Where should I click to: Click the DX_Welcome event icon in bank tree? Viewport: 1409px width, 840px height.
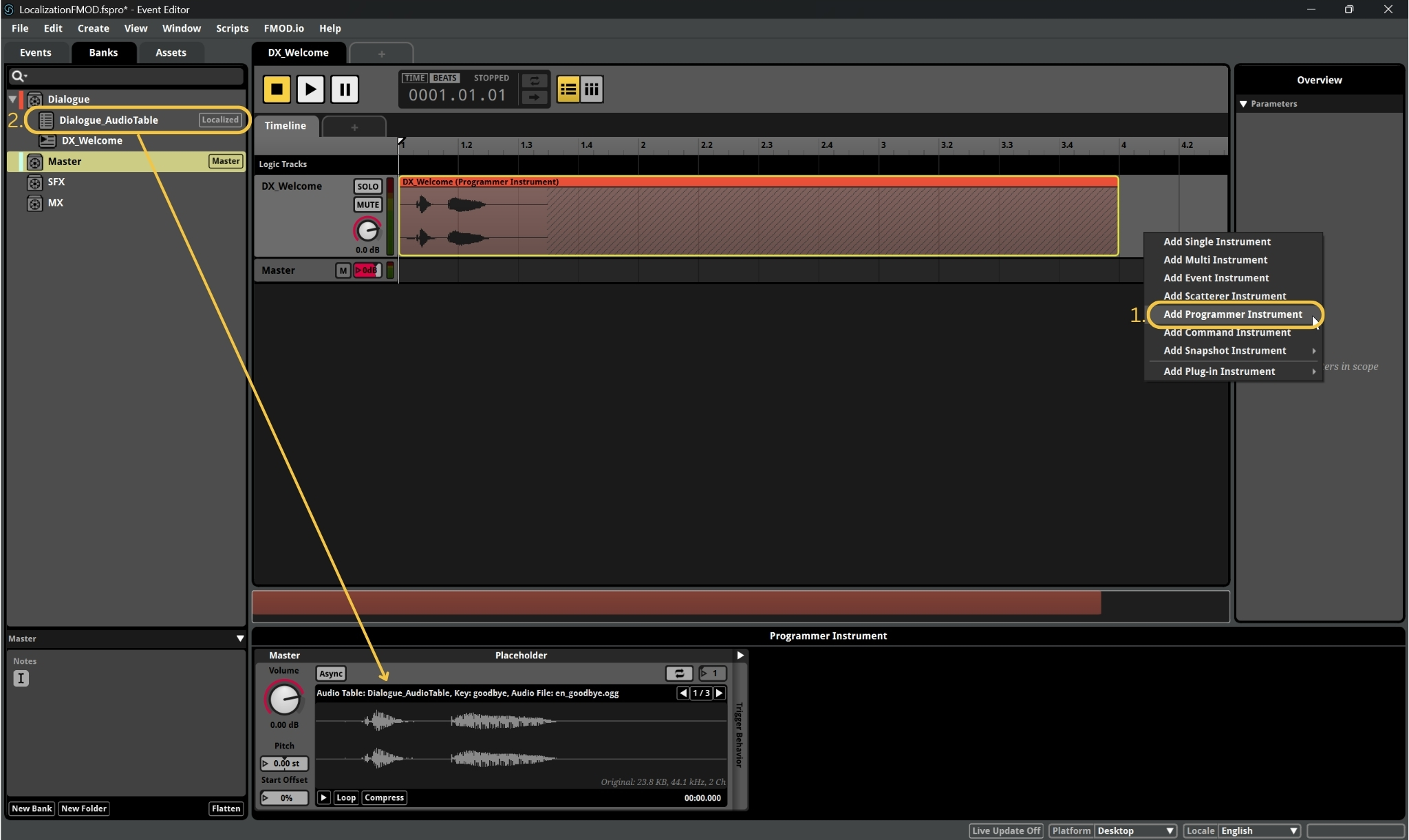tap(47, 140)
